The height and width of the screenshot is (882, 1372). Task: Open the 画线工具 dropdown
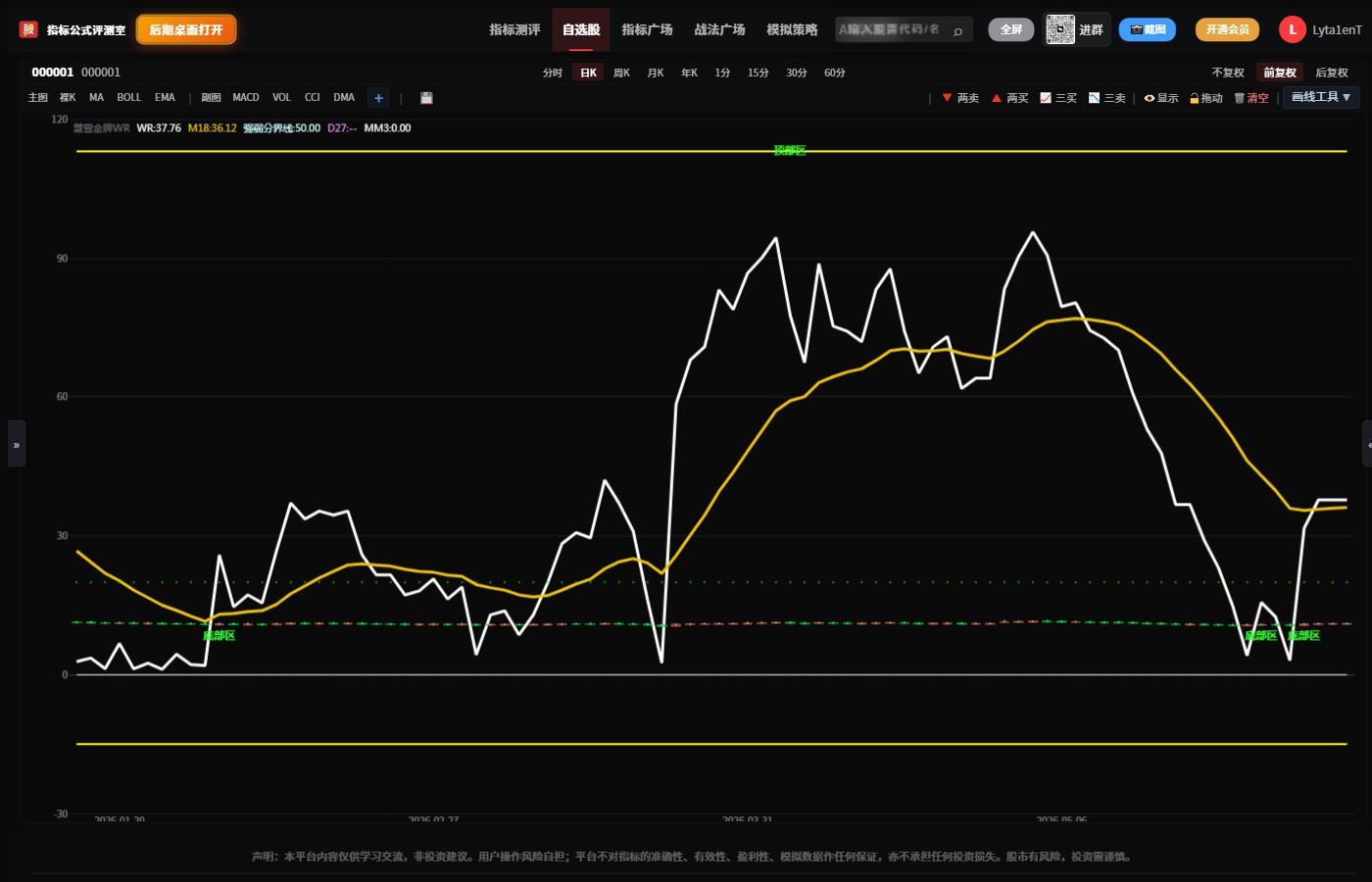(1321, 97)
